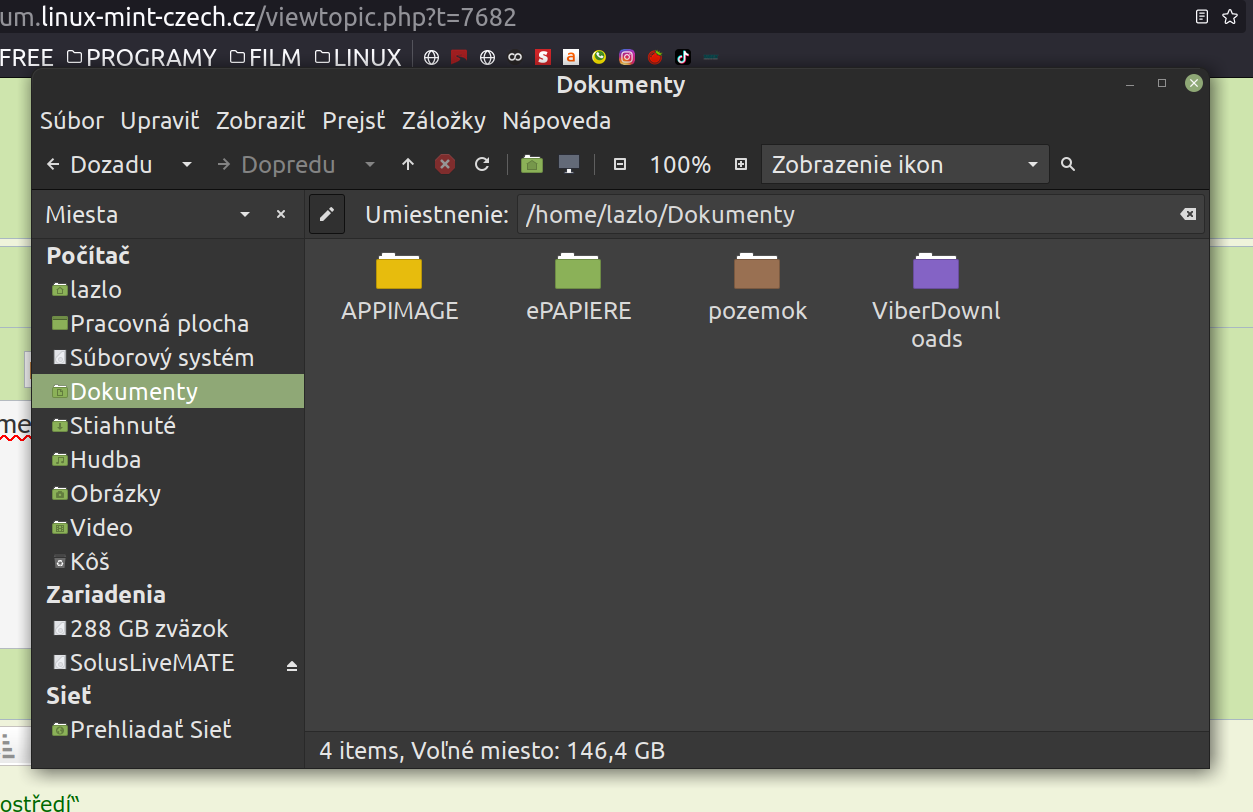Select the purple ViberDownloads folder

click(x=936, y=272)
